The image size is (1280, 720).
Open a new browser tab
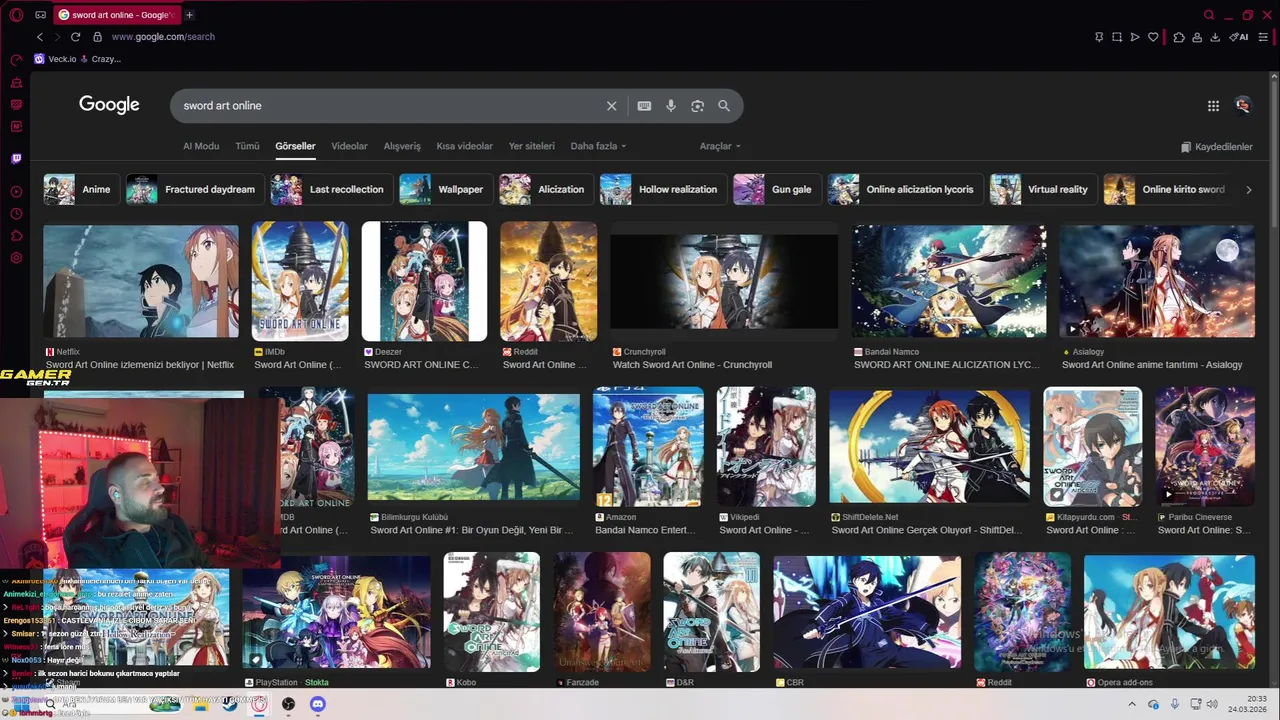tap(189, 15)
